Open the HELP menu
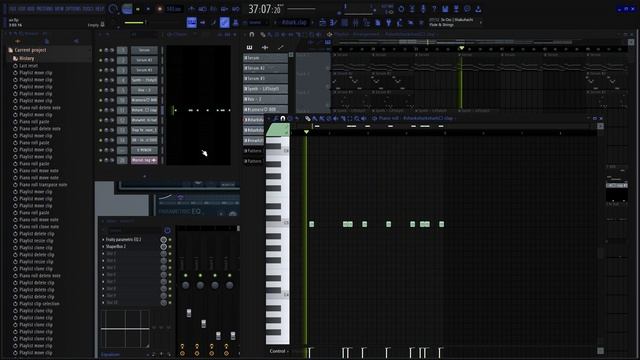This screenshot has height=360, width=640. [x=100, y=9]
